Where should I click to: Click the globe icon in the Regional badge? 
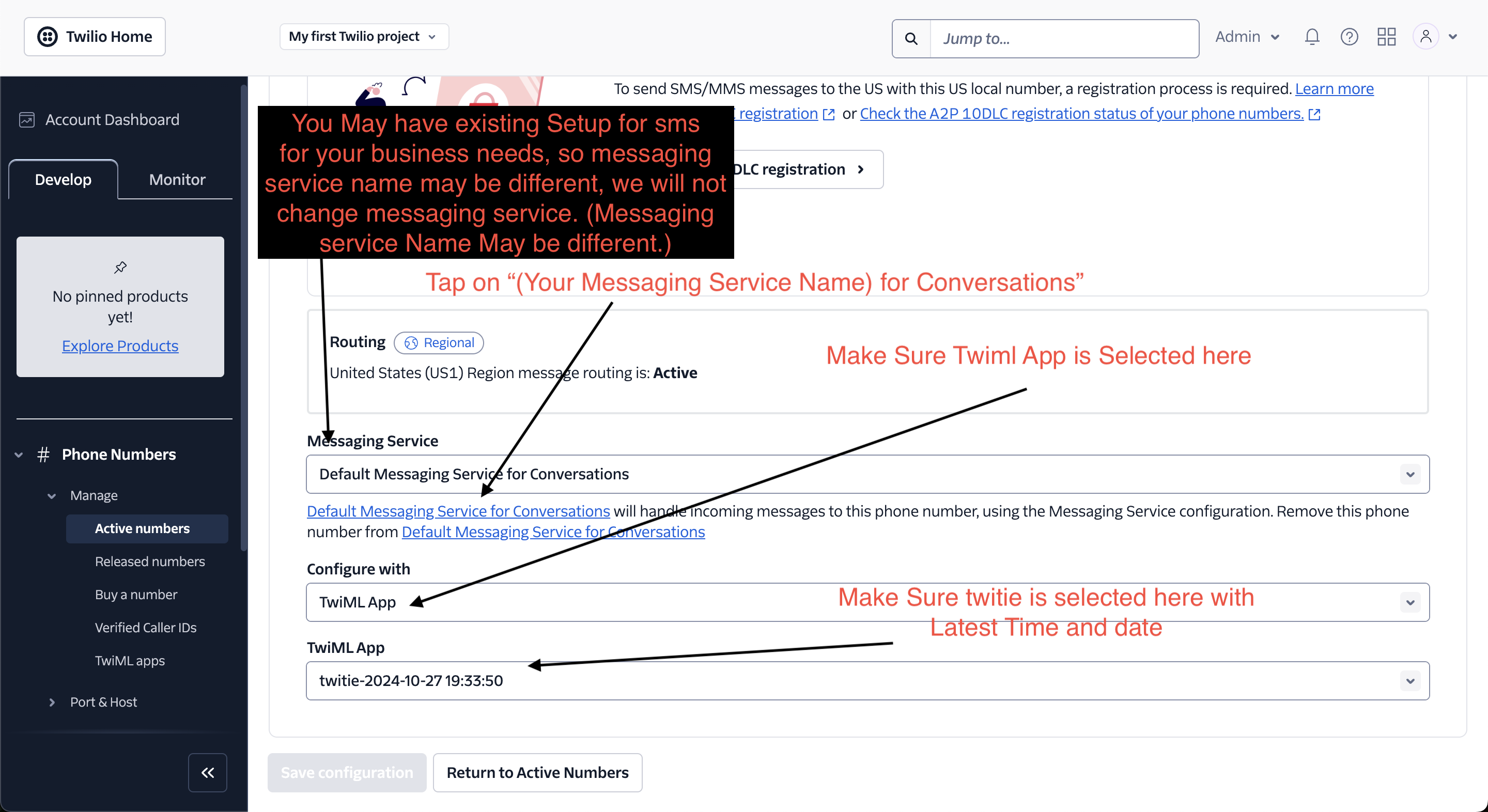pyautogui.click(x=411, y=343)
